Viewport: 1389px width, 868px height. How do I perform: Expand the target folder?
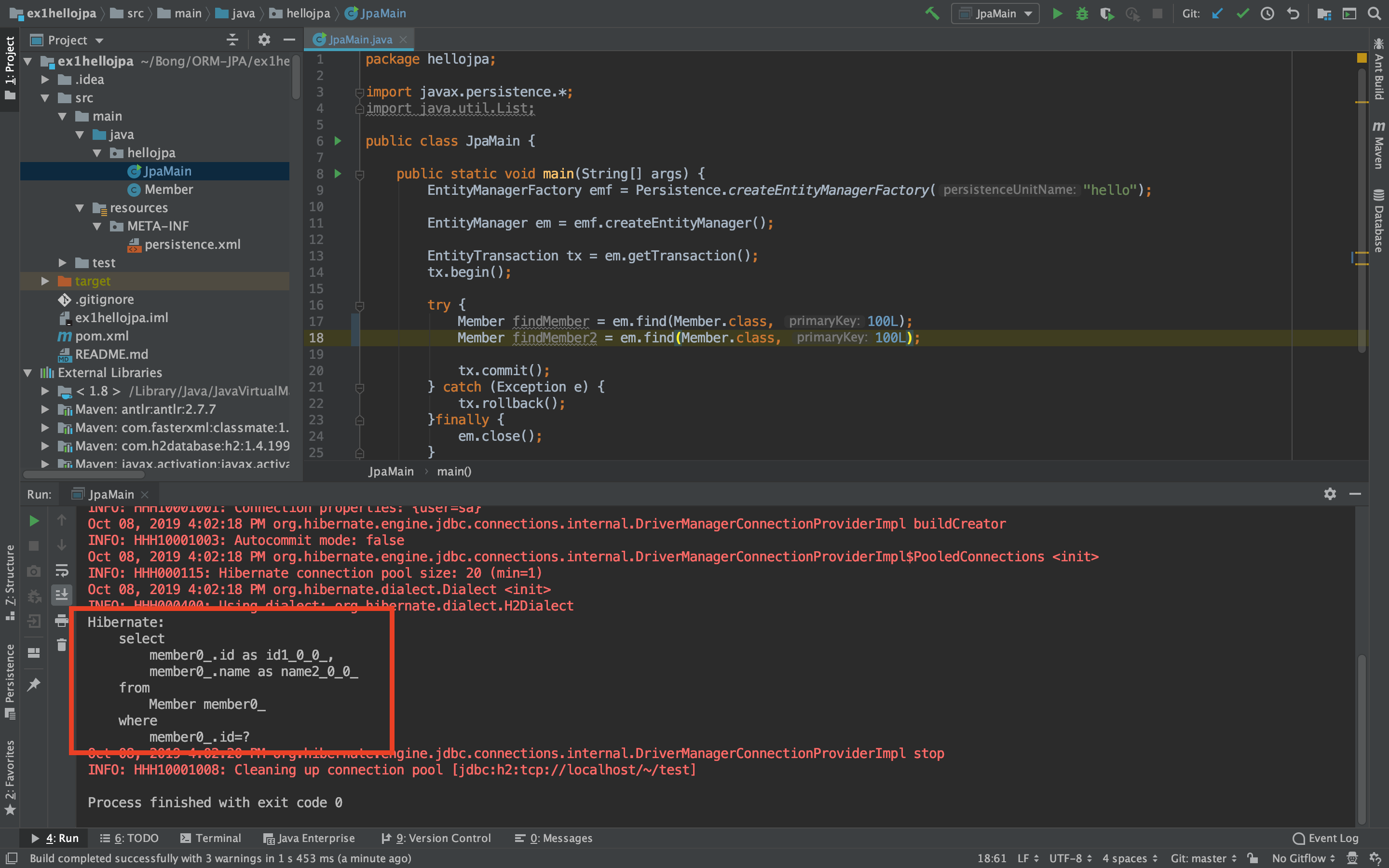pos(45,281)
